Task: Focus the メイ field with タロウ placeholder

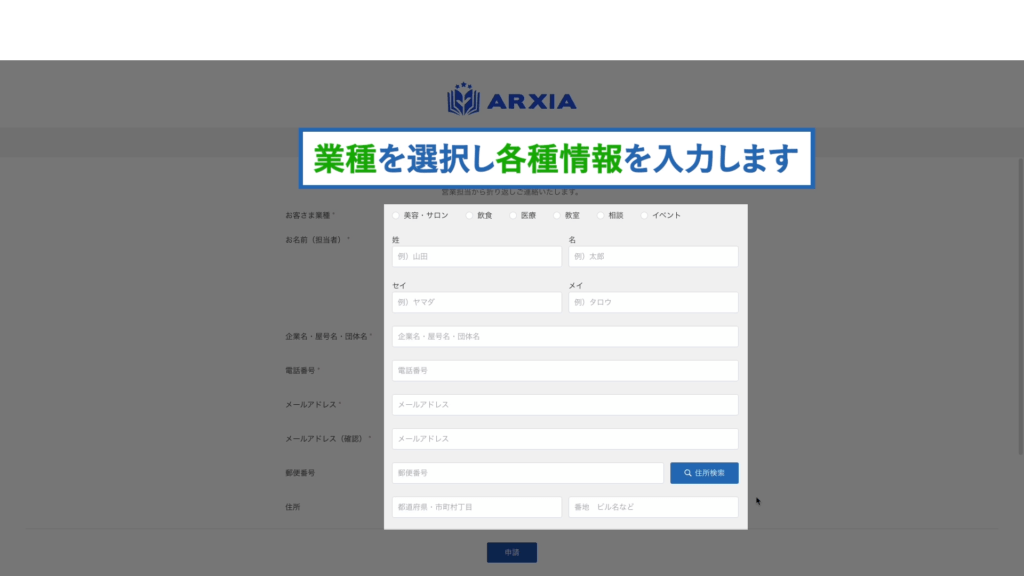Action: (653, 302)
